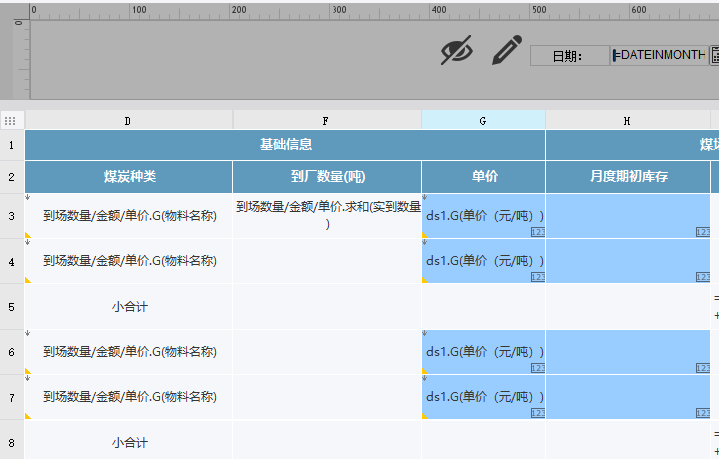Select row 7 header
Screen dimensions: 719x459
click(x=12, y=397)
